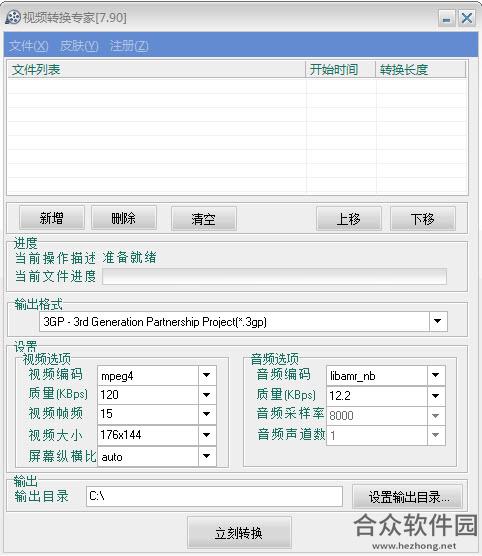
Task: Expand the audio quality 12.2 dropdown
Action: pos(436,395)
